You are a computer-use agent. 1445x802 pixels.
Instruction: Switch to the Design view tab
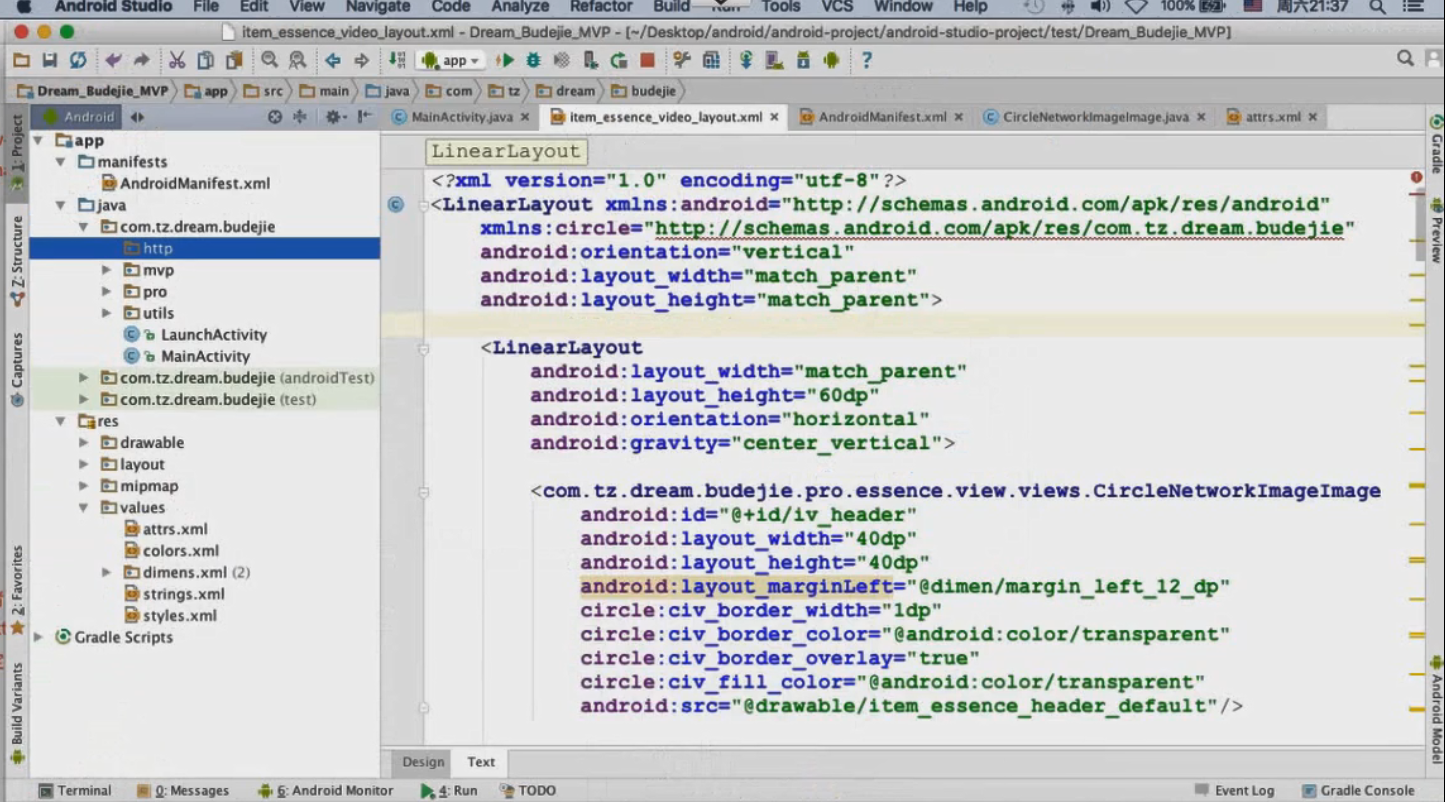tap(423, 762)
